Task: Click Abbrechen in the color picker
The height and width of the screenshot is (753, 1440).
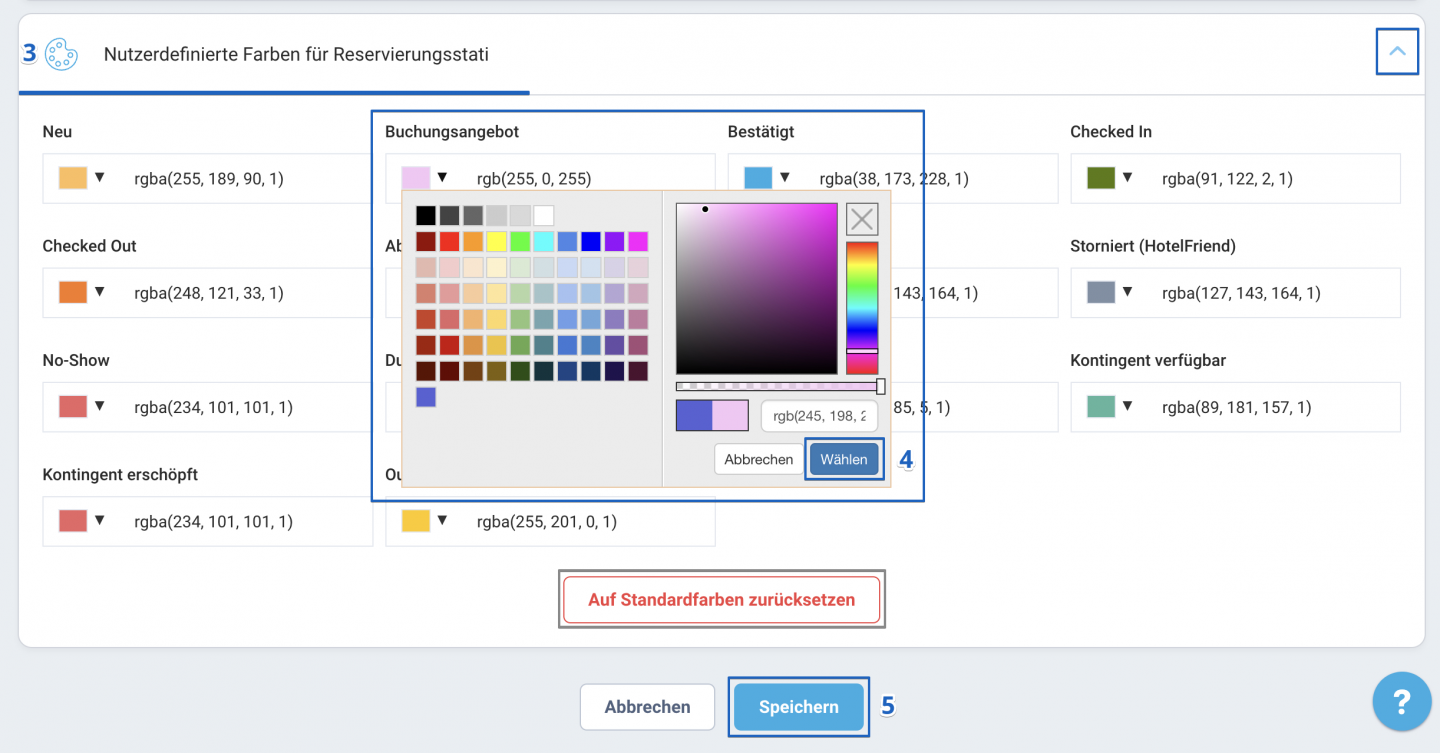Action: [x=759, y=460]
